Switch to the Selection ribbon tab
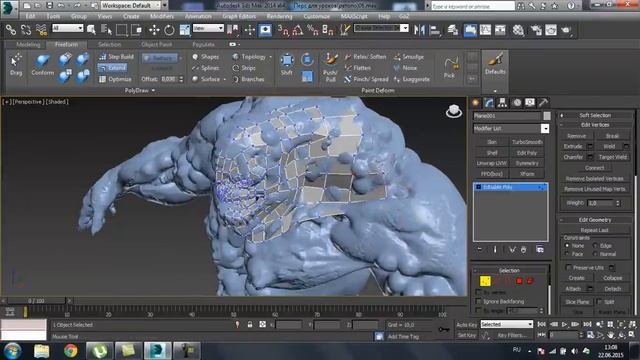The width and height of the screenshot is (640, 360). (x=109, y=44)
